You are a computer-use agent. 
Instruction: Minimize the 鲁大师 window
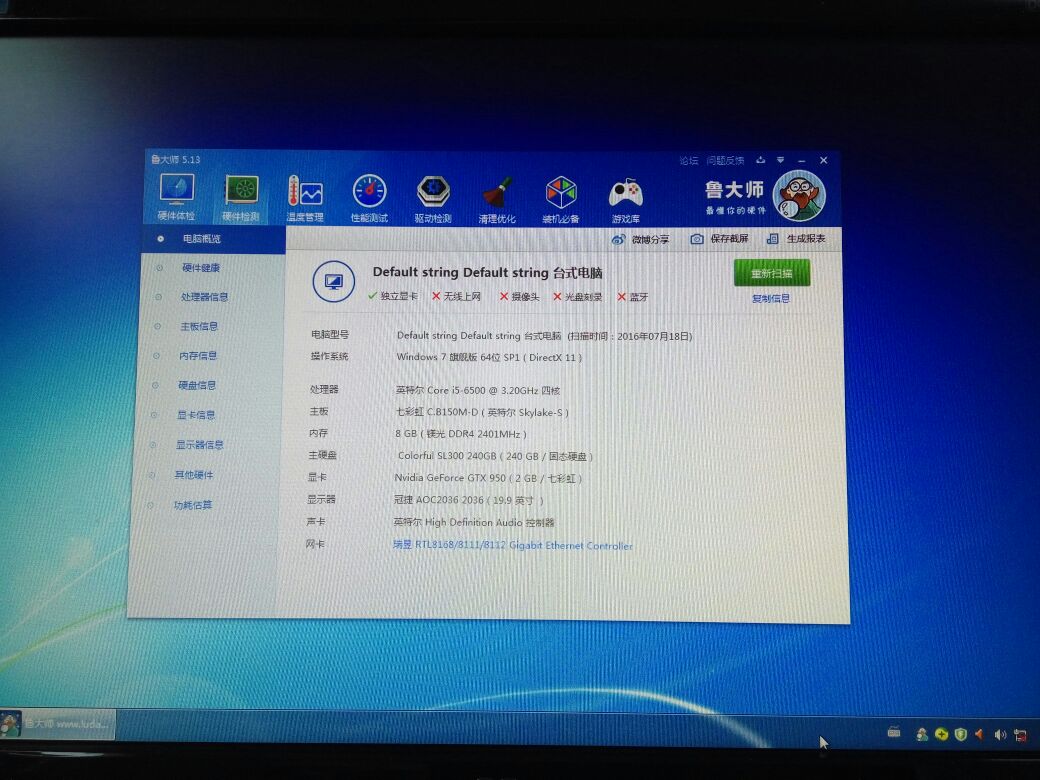click(x=802, y=161)
